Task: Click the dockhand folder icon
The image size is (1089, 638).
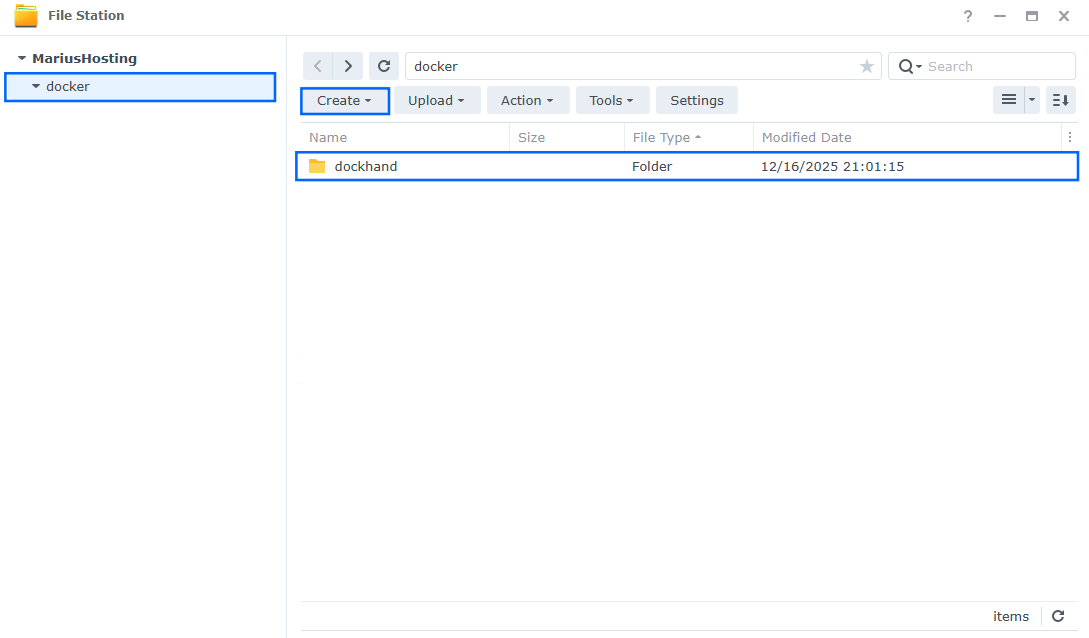Action: [x=319, y=166]
